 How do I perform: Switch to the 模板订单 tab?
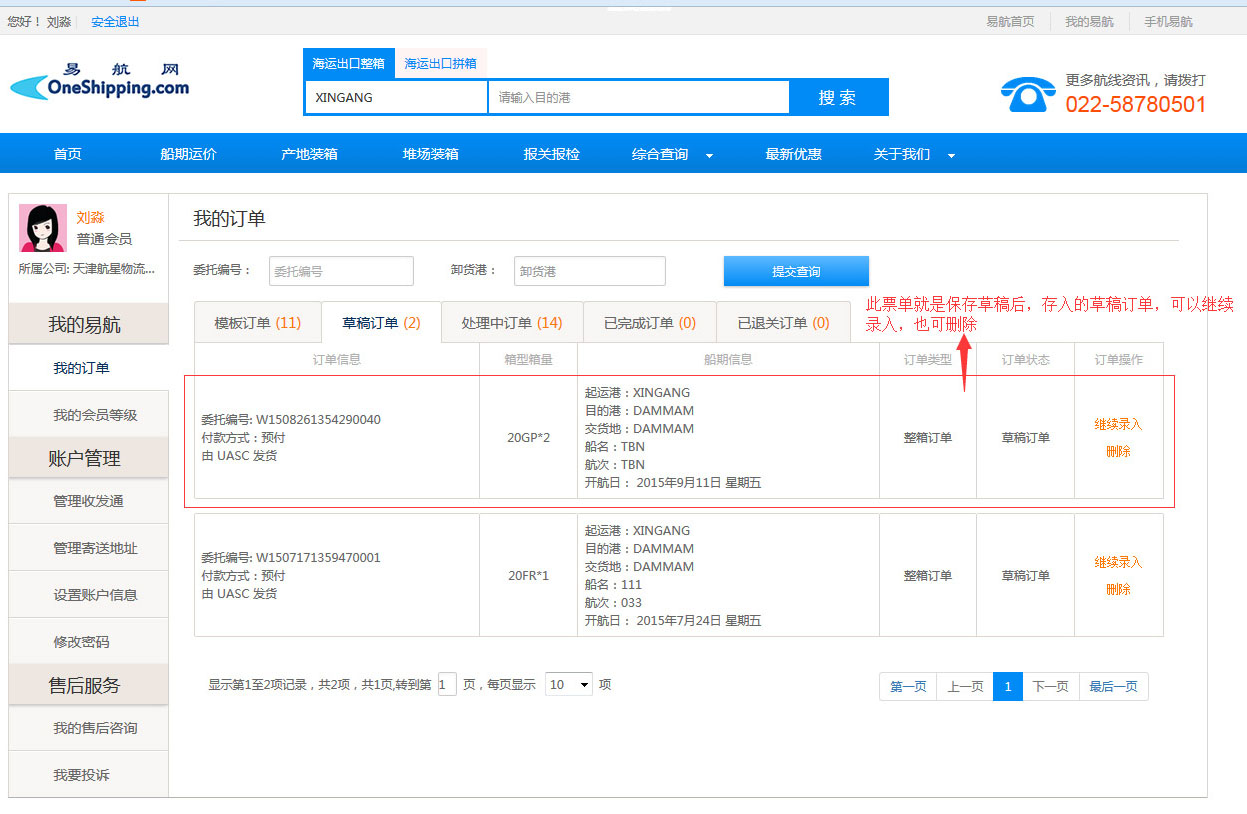[x=257, y=323]
